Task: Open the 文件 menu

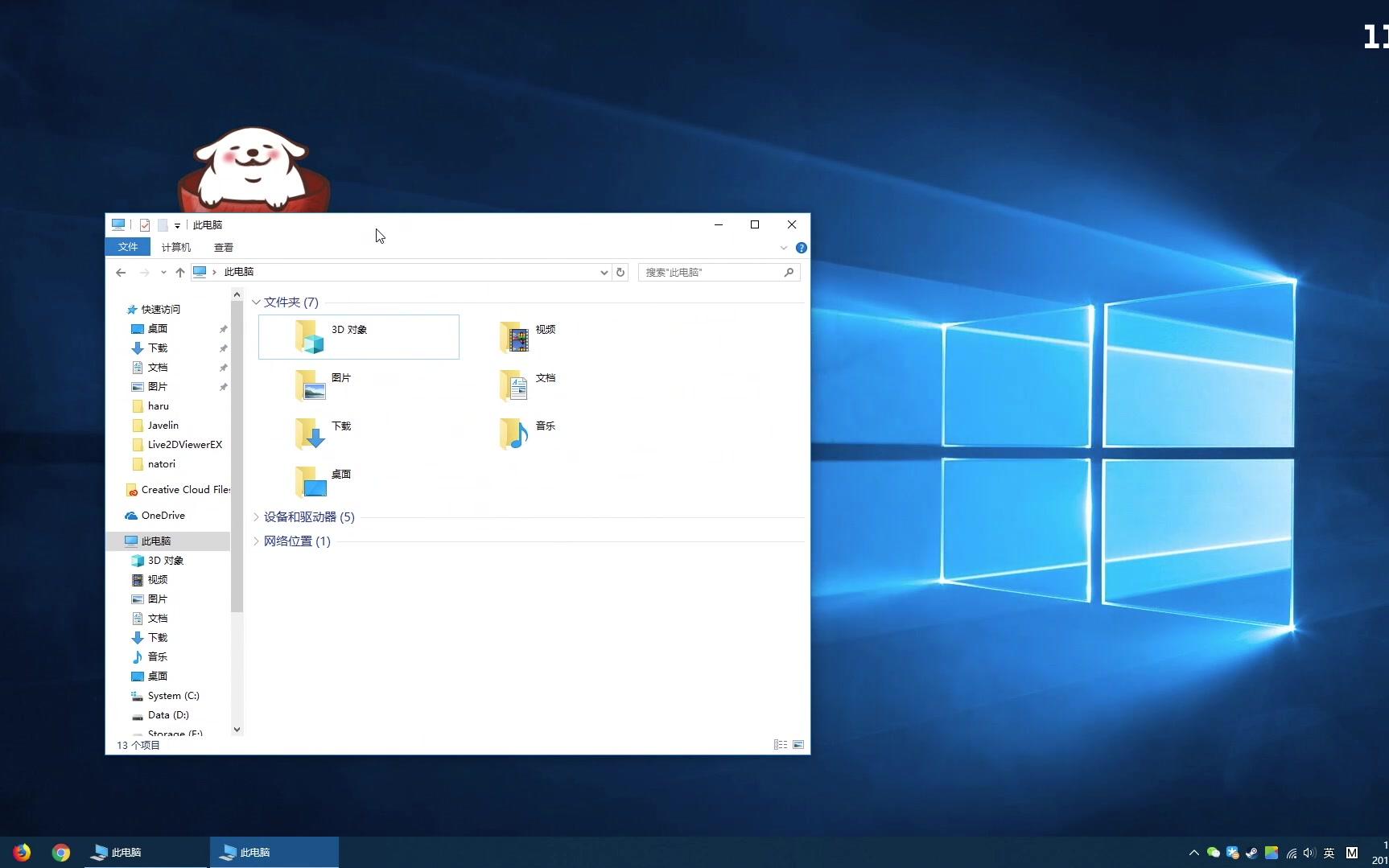Action: [127, 247]
